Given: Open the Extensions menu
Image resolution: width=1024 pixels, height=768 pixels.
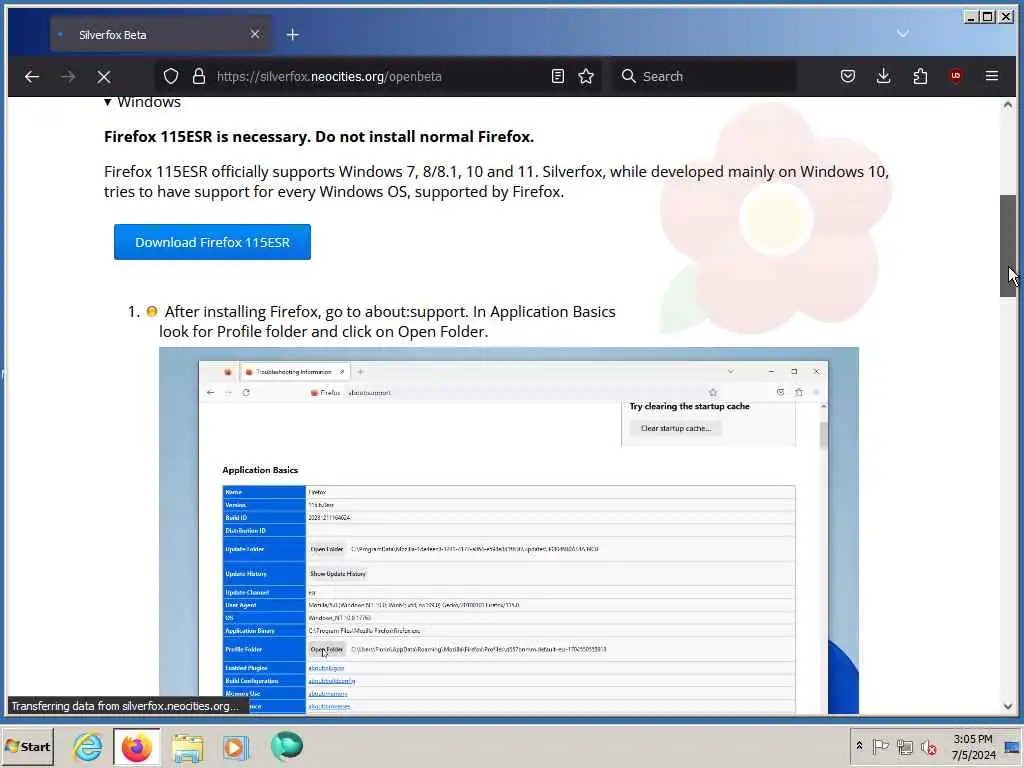Looking at the screenshot, I should 920,76.
